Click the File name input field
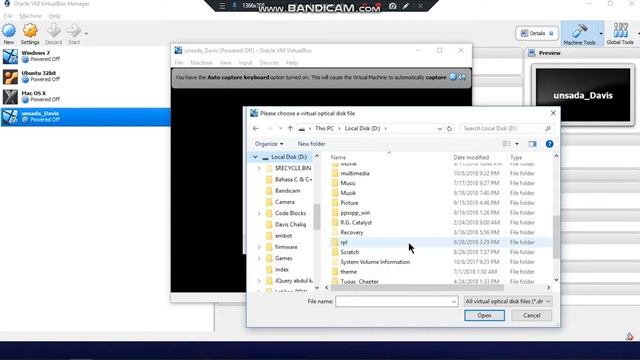This screenshot has height=360, width=640. 396,301
